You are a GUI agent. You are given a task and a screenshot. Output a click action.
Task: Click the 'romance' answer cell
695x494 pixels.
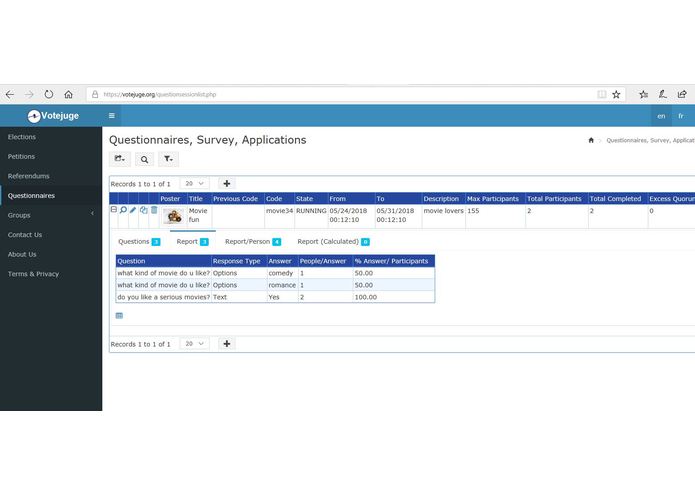(x=282, y=285)
